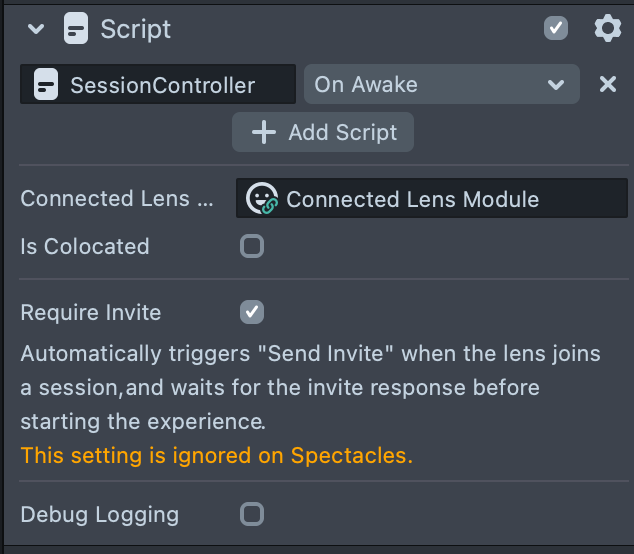Enable the Is Colocated checkbox
This screenshot has height=554, width=634.
pyautogui.click(x=252, y=246)
